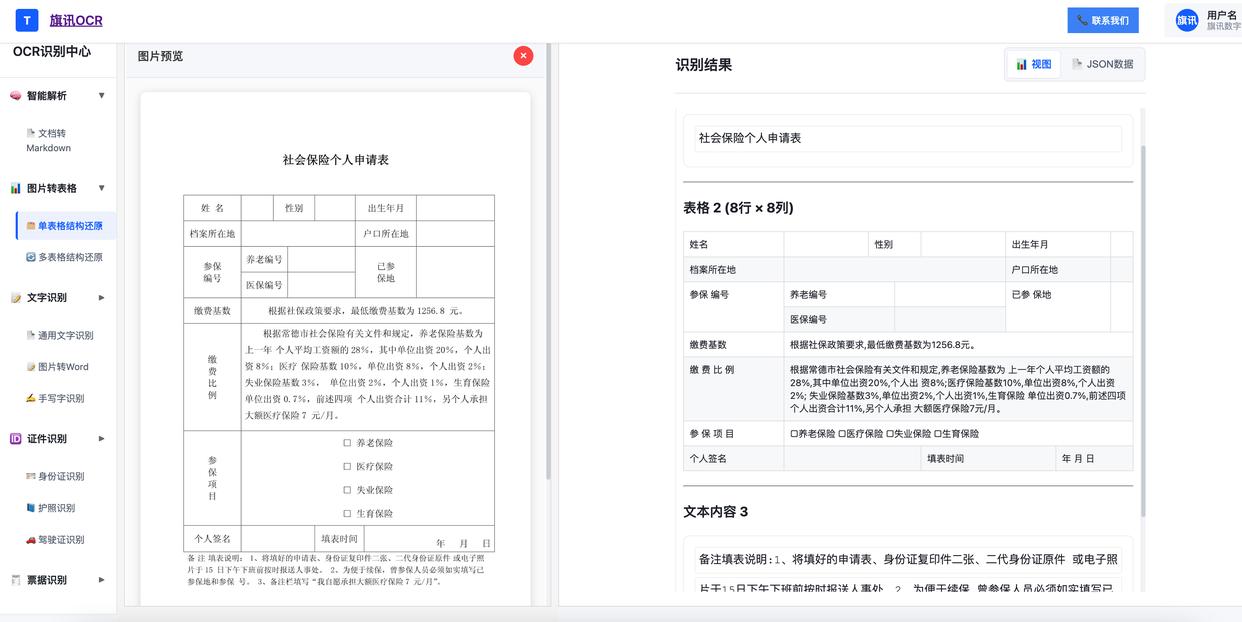The height and width of the screenshot is (622, 1242).
Task: Click the 识别结果 panel heading
Action: pyautogui.click(x=704, y=65)
